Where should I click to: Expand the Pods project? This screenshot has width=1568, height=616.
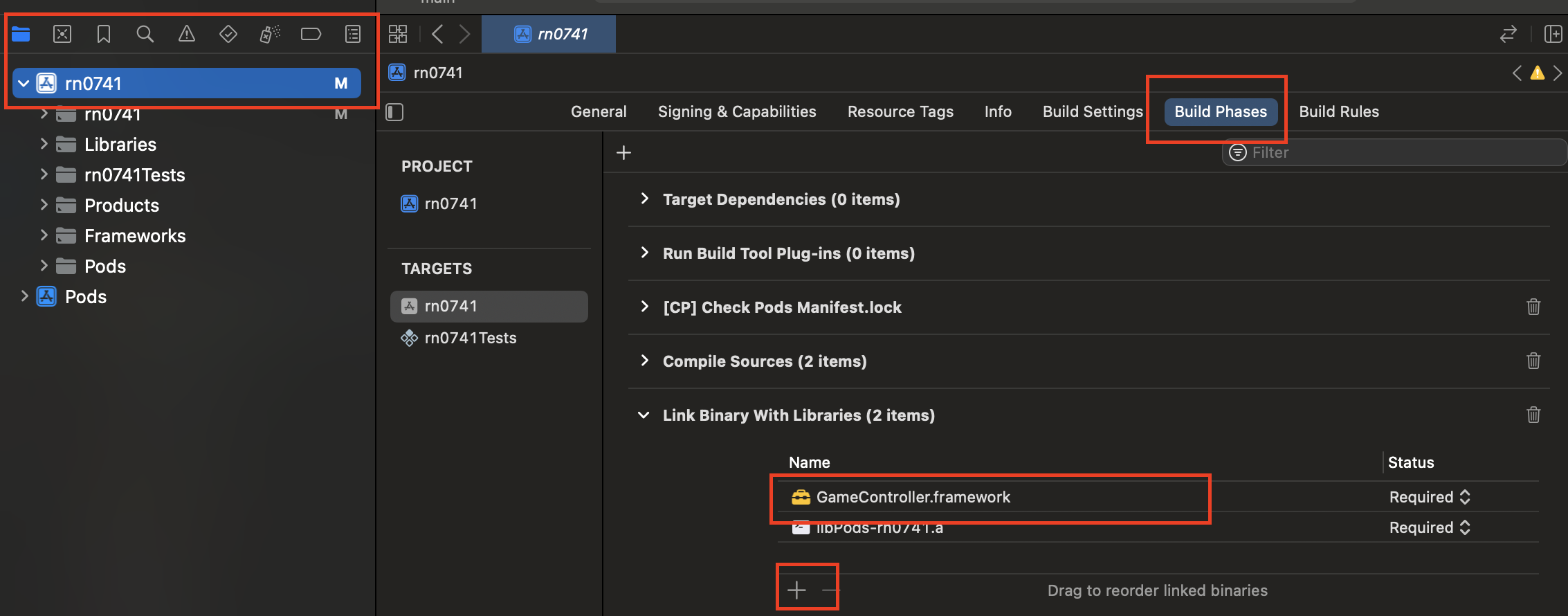tap(24, 296)
